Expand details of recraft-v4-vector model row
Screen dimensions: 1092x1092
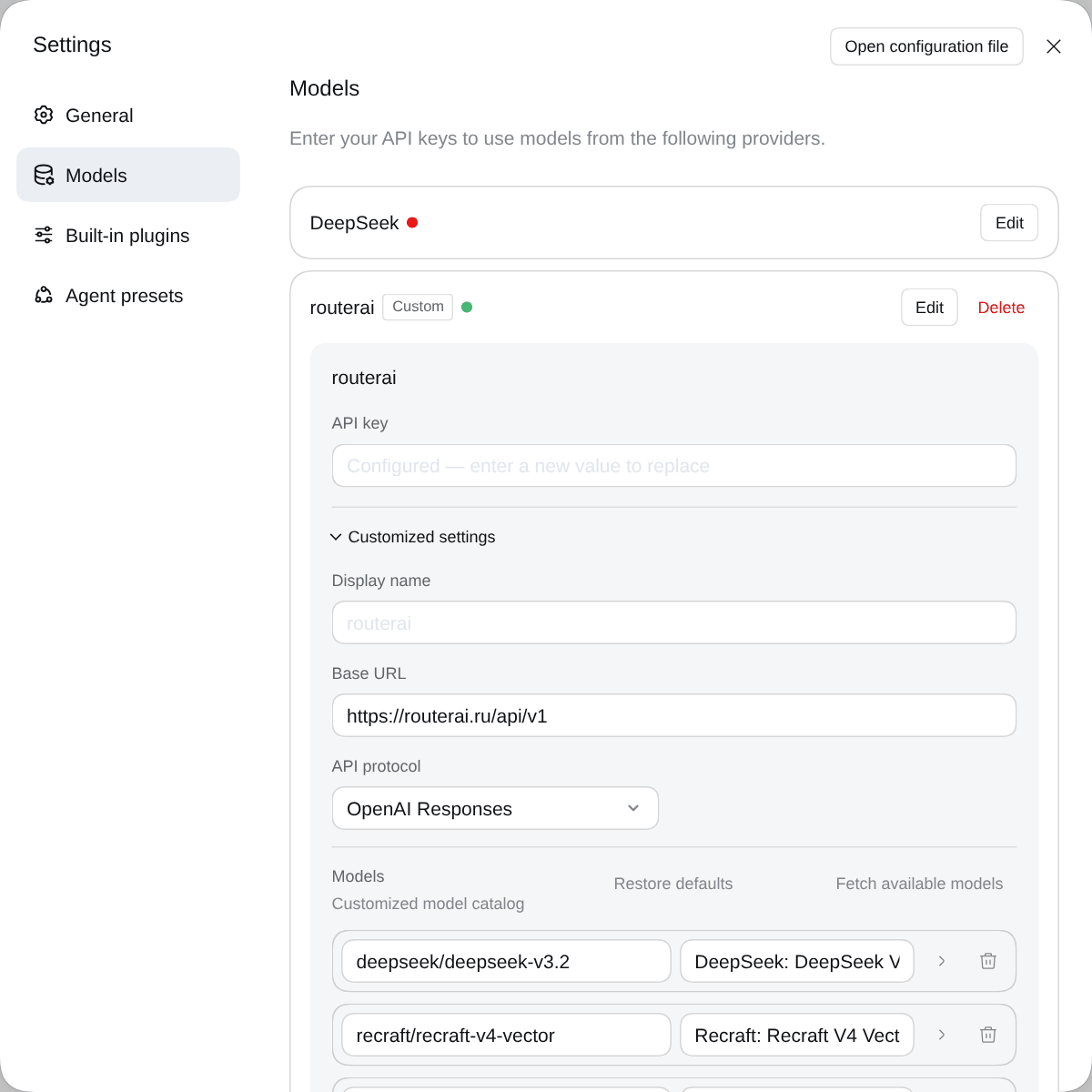point(942,1035)
